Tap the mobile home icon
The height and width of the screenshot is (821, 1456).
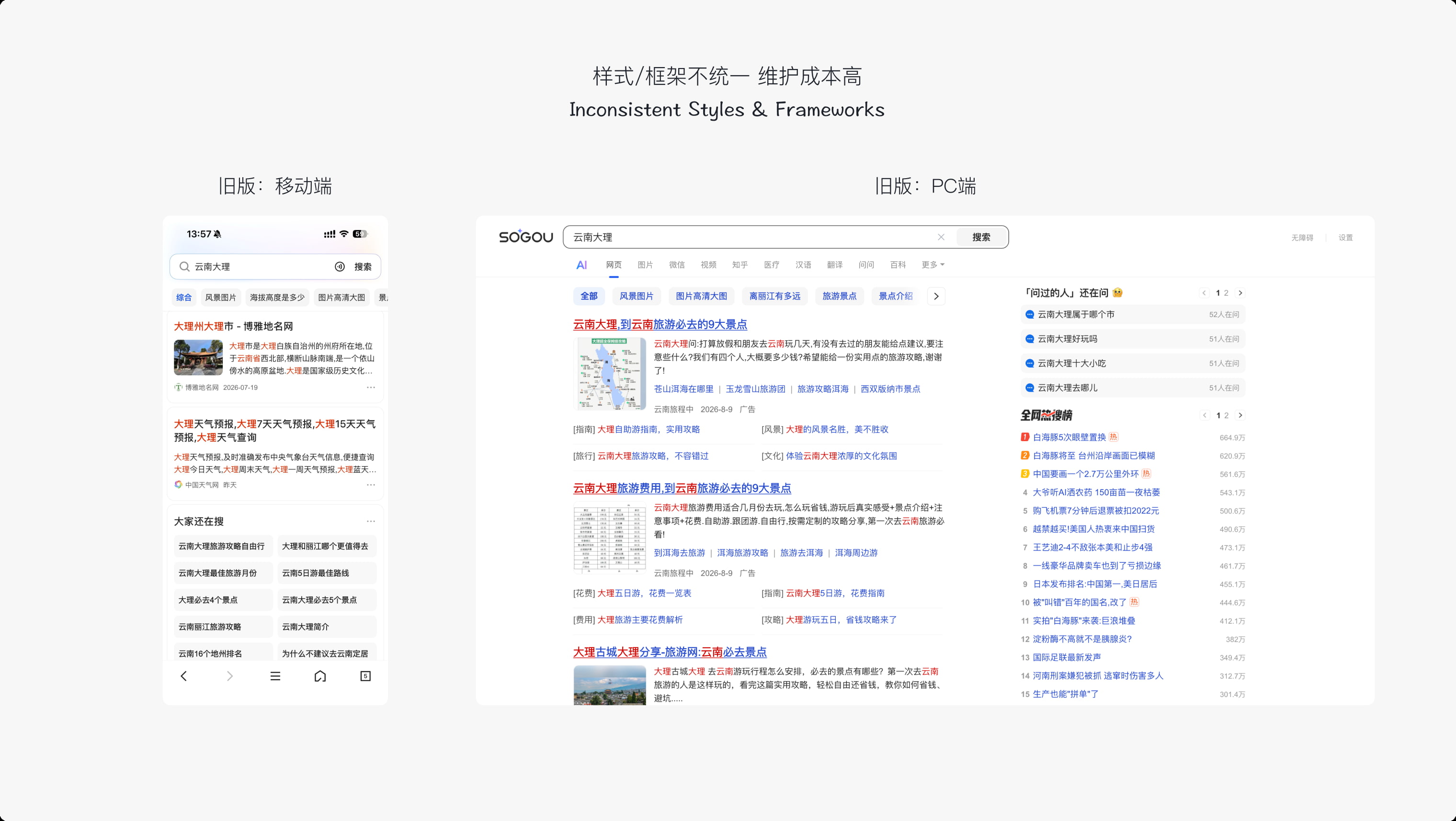point(320,676)
